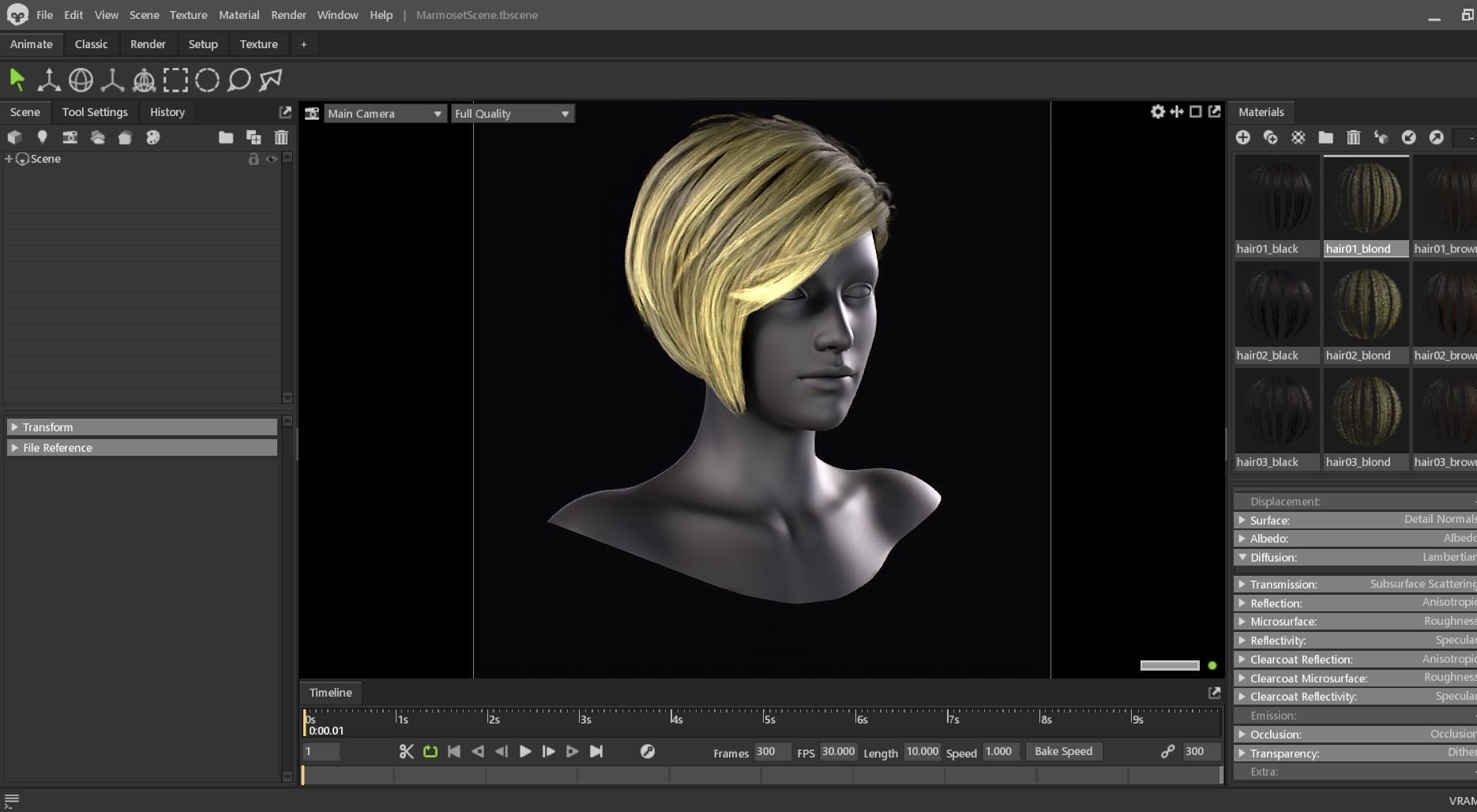This screenshot has width=1477, height=812.
Task: Toggle Scene object visibility eye
Action: coord(271,159)
